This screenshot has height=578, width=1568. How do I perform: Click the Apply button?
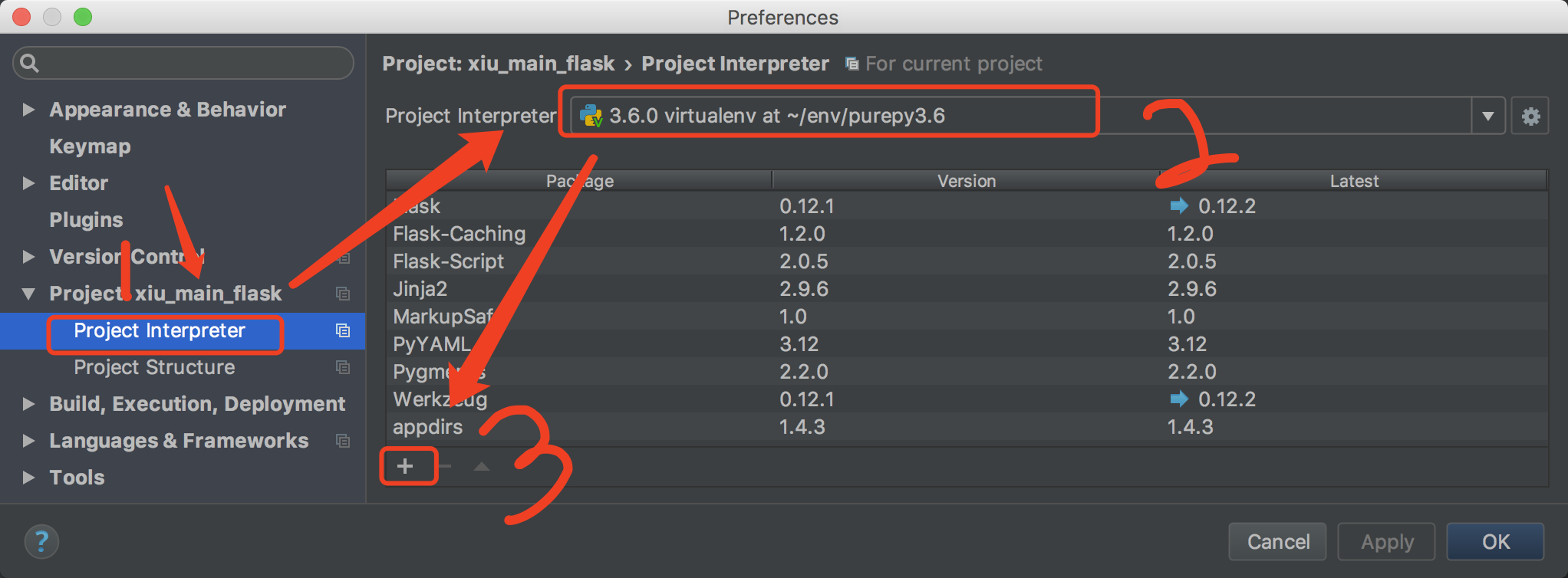pyautogui.click(x=1387, y=542)
